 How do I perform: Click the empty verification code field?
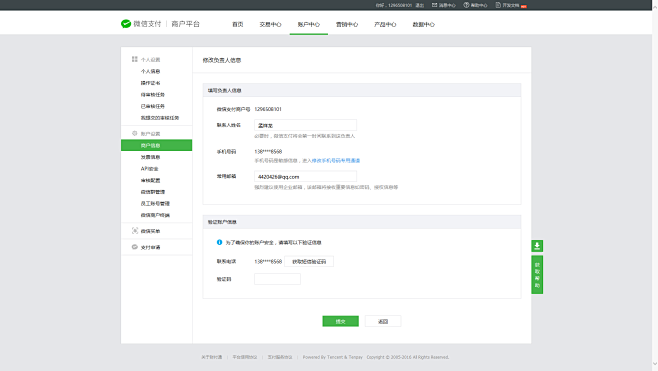(277, 279)
